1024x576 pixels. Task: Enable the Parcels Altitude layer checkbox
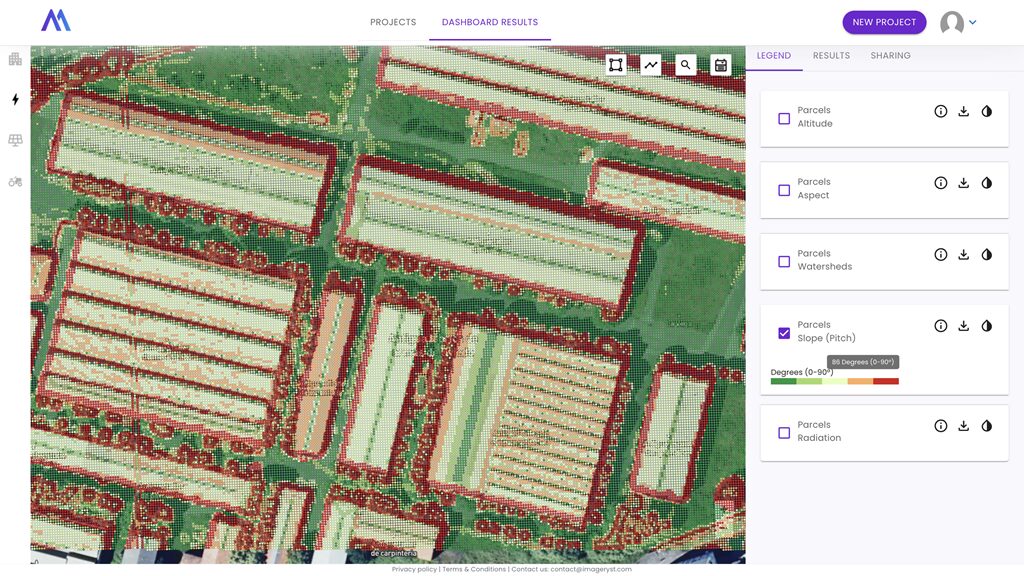784,118
